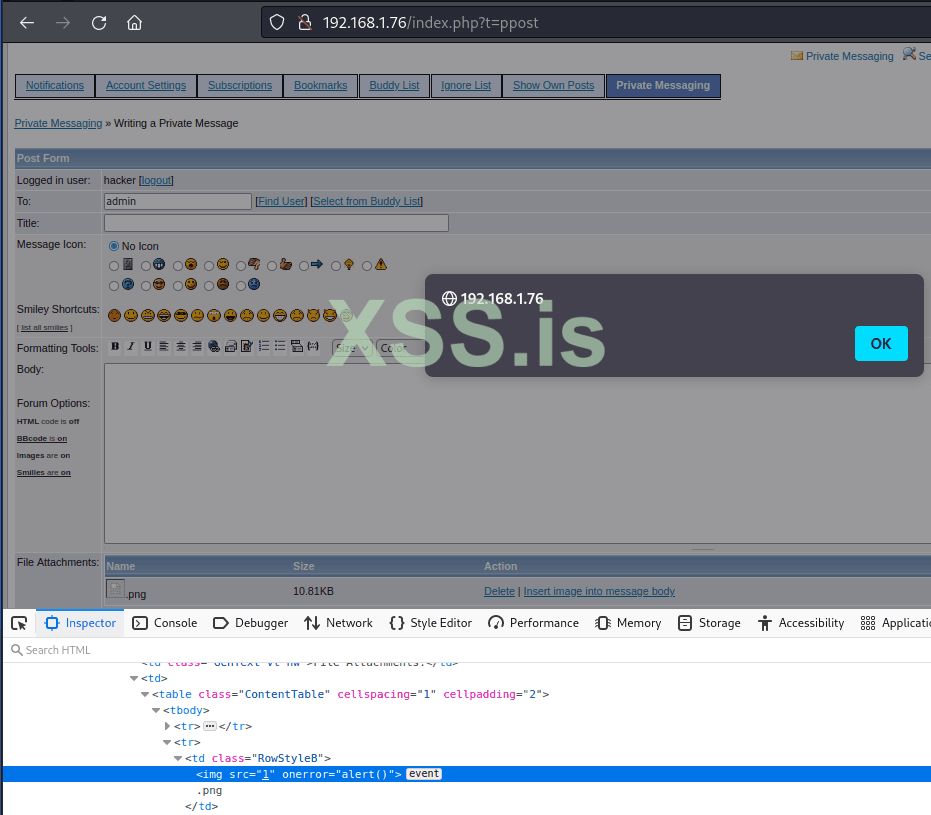Open the Account Settings forum tab
The width and height of the screenshot is (931, 815).
146,85
